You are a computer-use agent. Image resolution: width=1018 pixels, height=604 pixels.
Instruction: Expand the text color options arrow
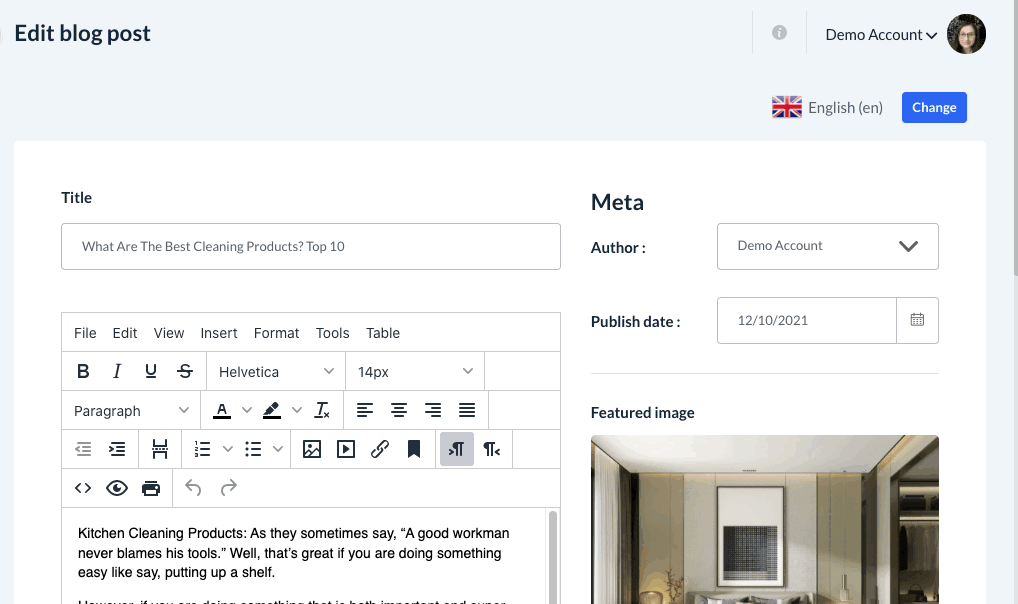click(x=247, y=410)
